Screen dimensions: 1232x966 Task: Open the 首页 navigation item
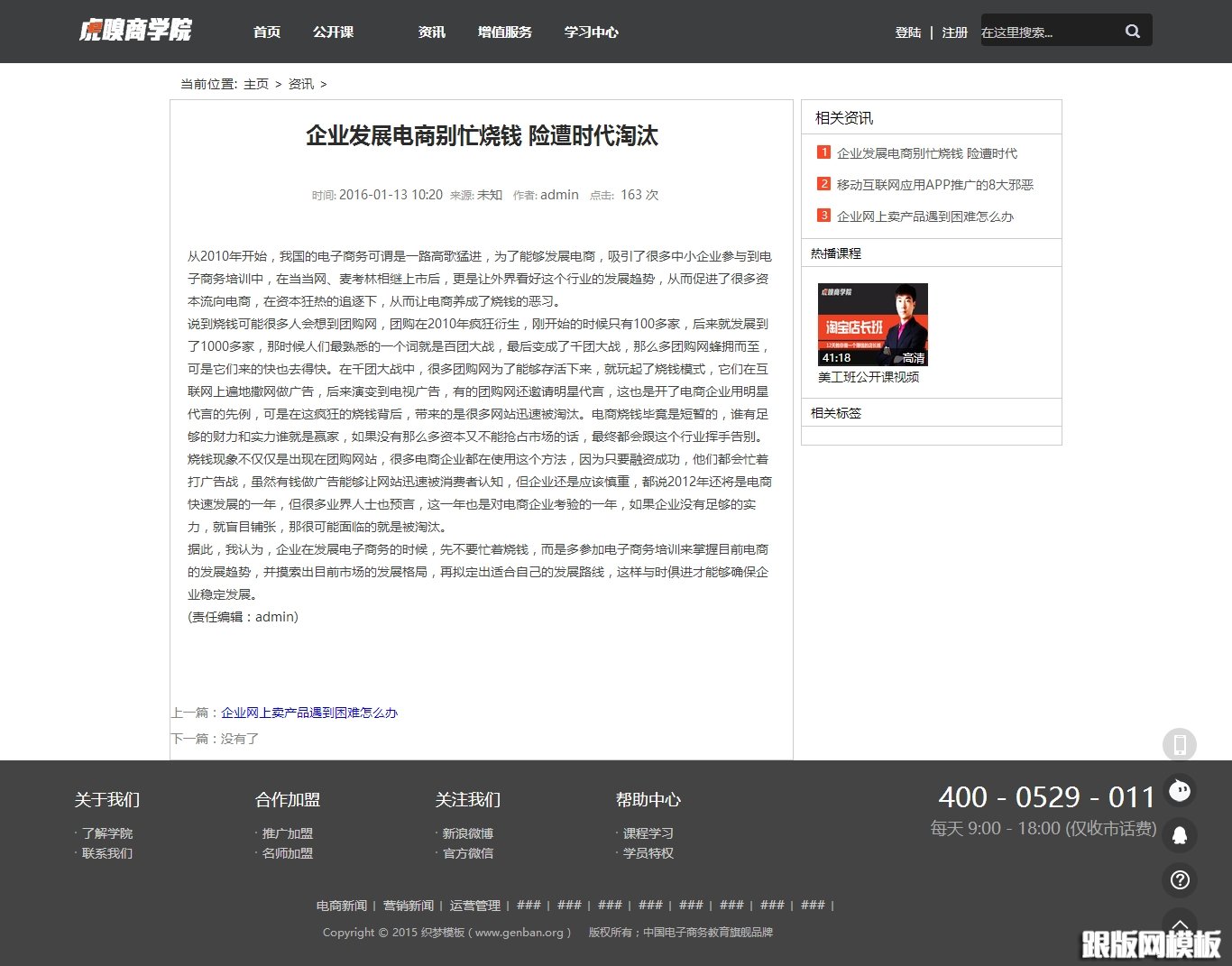pos(268,32)
